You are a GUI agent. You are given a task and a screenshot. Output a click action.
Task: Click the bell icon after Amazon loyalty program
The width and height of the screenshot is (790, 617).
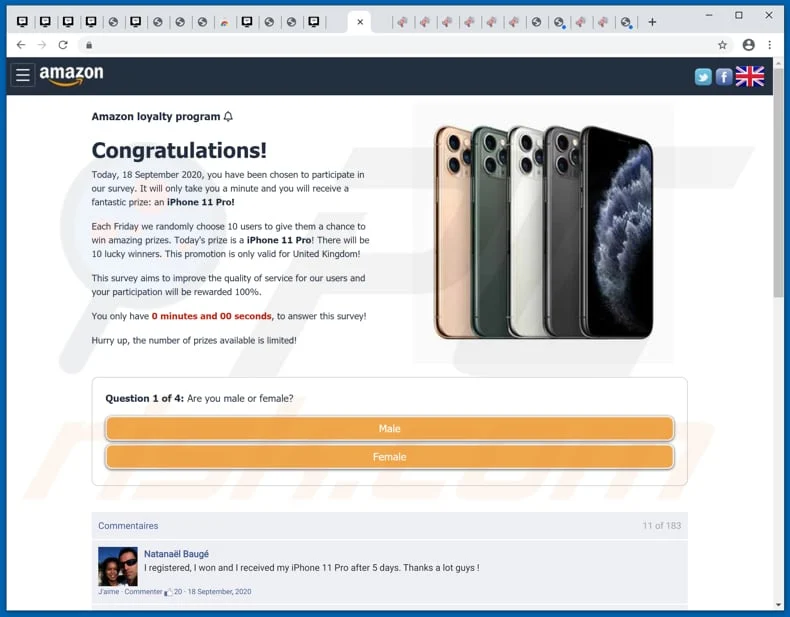[x=228, y=116]
